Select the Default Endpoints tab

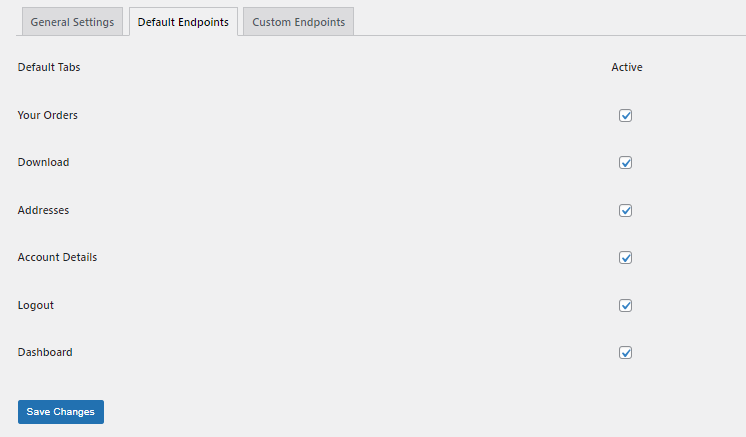pos(183,22)
